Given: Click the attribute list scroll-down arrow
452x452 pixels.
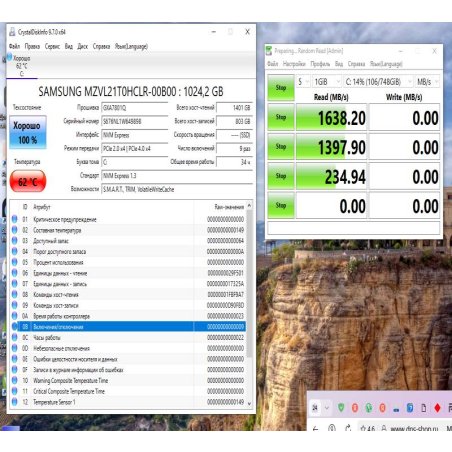Looking at the screenshot, I should coord(249,403).
